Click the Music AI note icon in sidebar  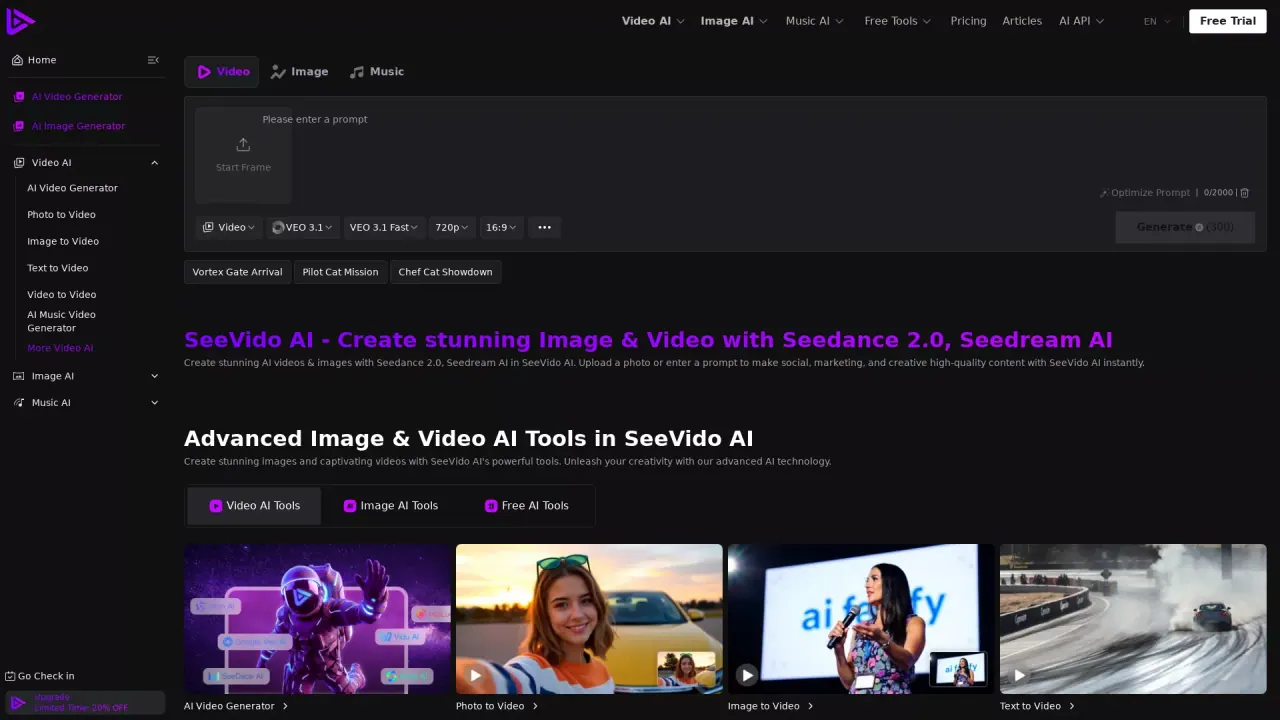pos(19,403)
